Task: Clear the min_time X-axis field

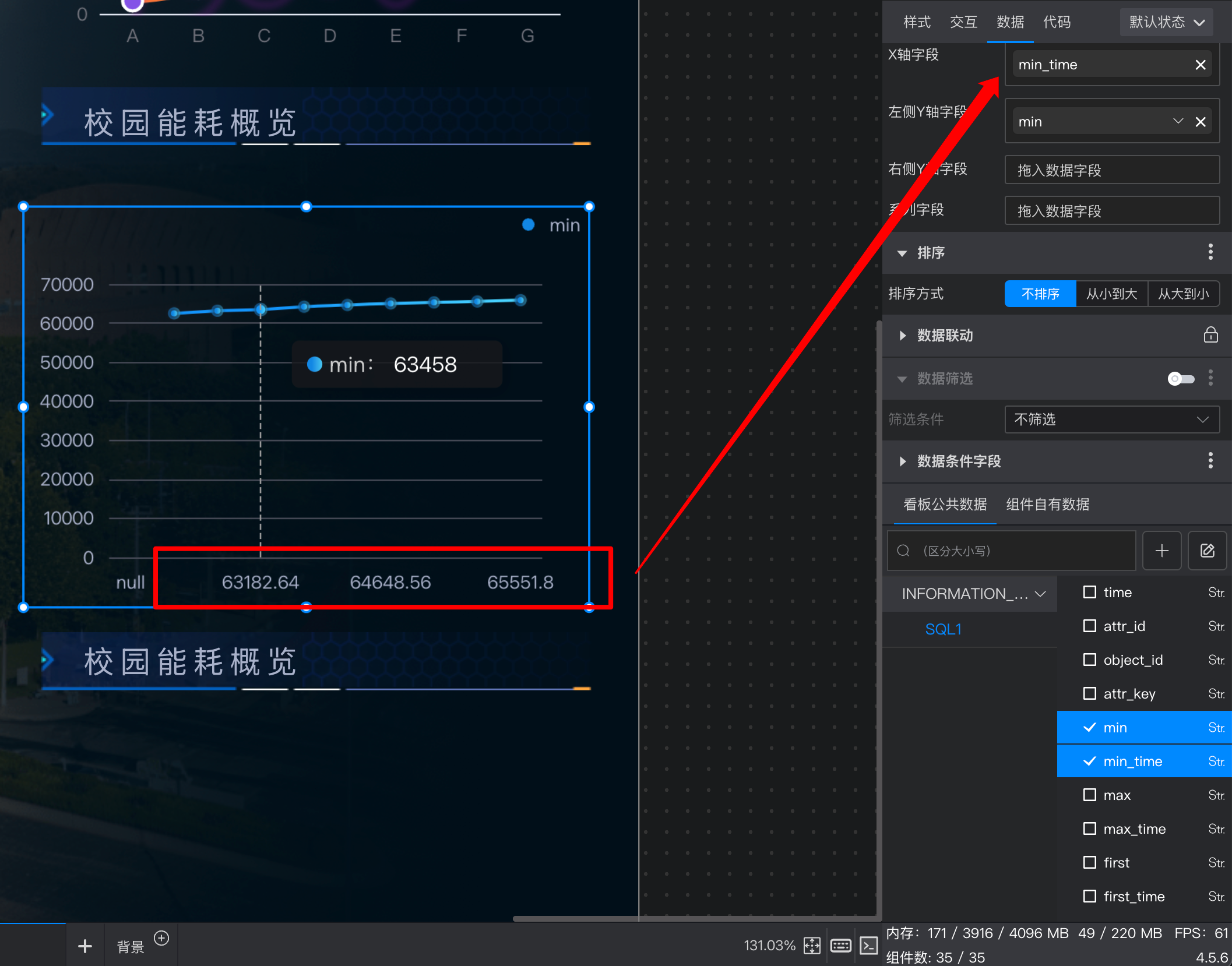Action: (1201, 65)
